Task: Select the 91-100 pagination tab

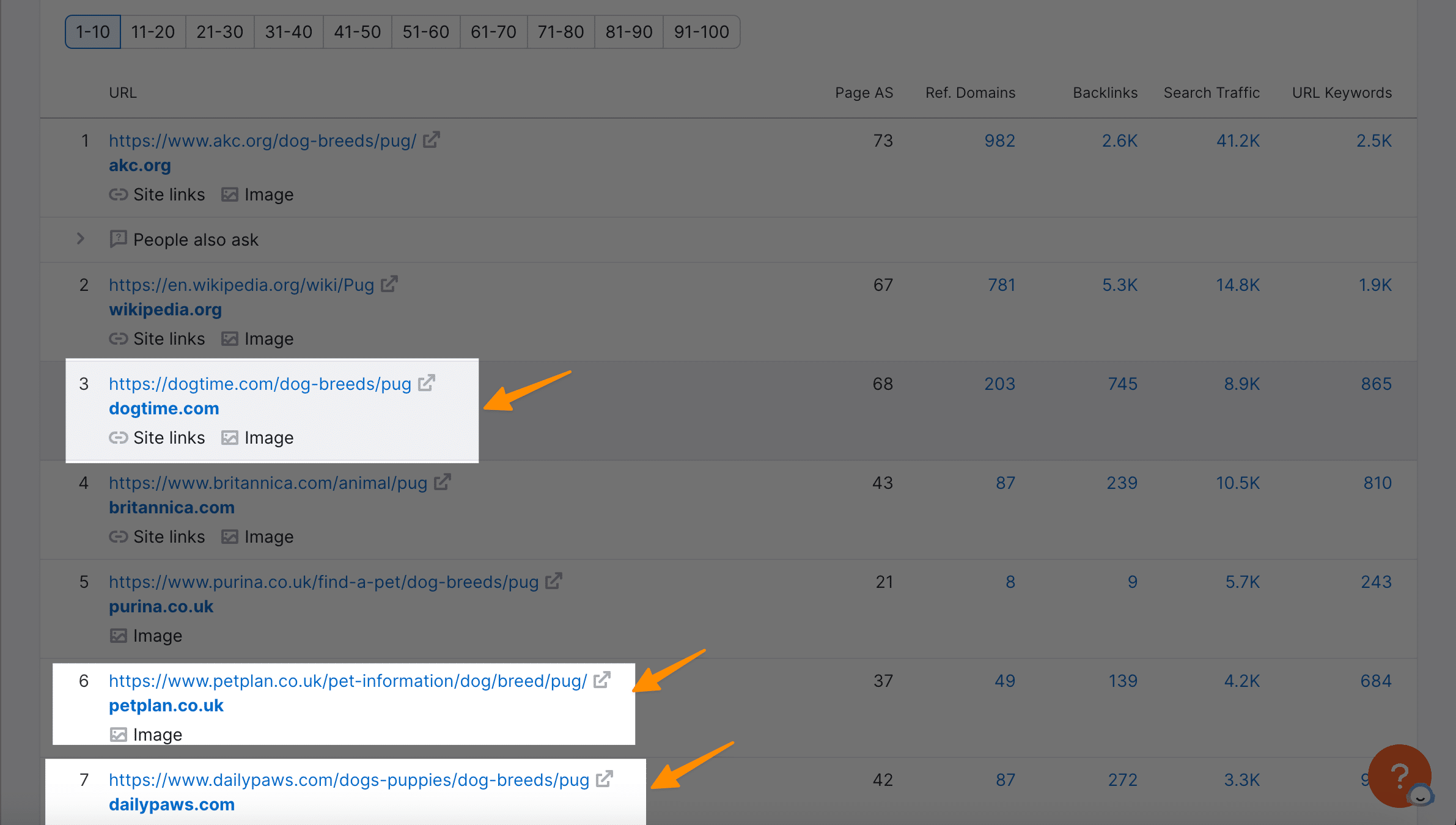Action: pyautogui.click(x=700, y=31)
